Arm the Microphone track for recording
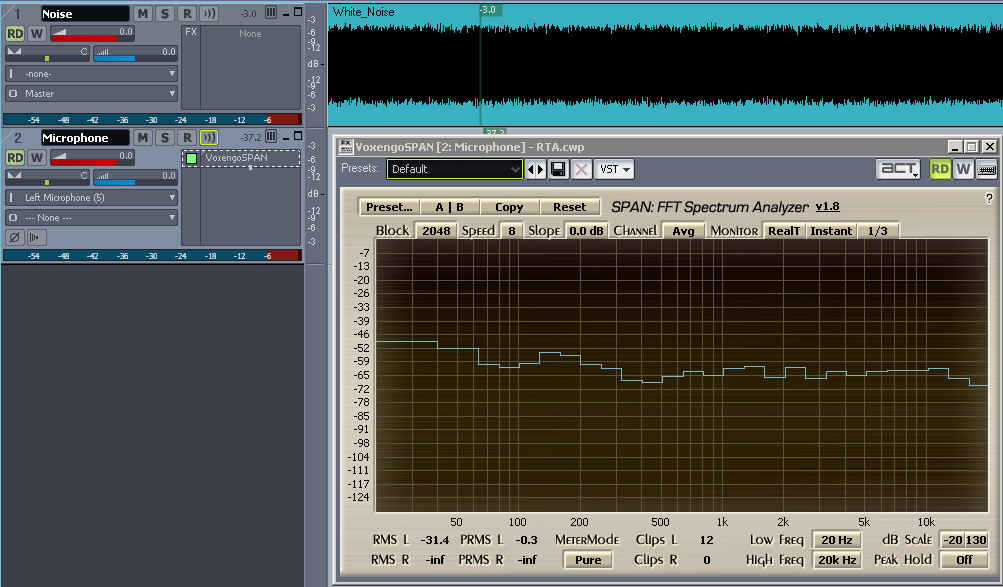 186,137
